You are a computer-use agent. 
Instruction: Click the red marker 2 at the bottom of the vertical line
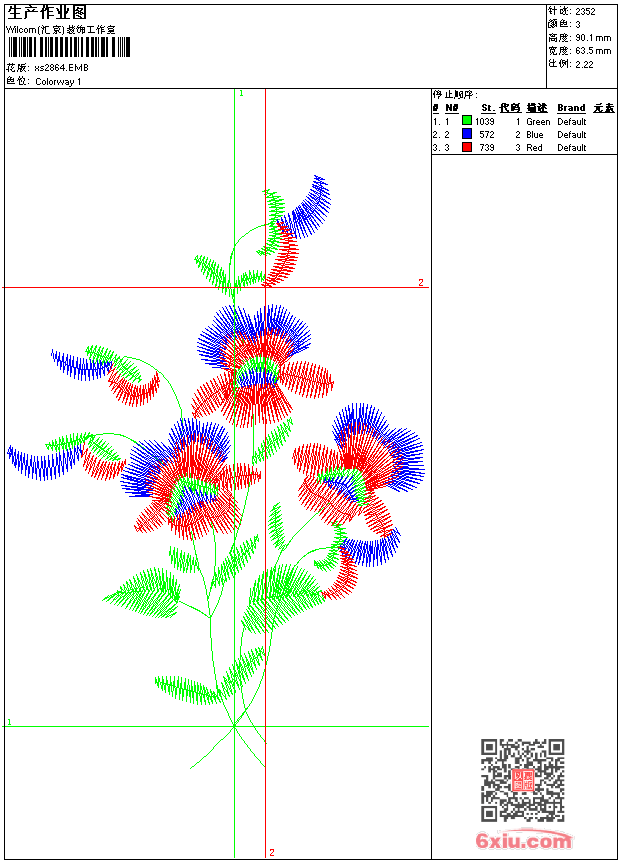(x=272, y=852)
